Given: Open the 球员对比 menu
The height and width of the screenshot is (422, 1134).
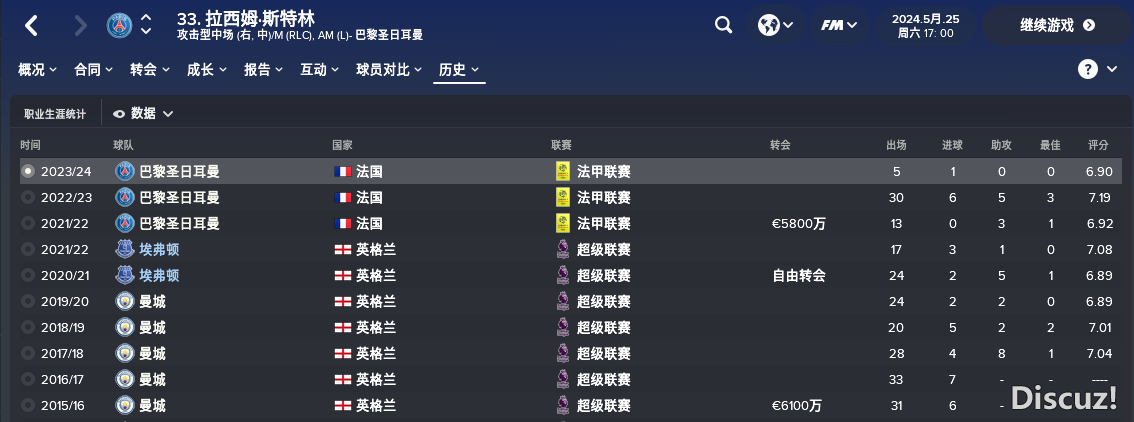Looking at the screenshot, I should coord(389,69).
